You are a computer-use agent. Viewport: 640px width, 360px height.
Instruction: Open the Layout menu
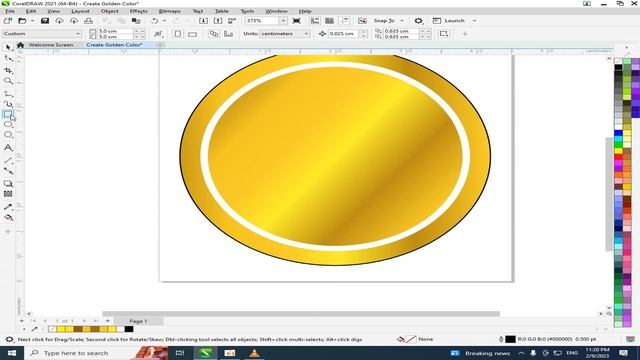click(x=80, y=11)
